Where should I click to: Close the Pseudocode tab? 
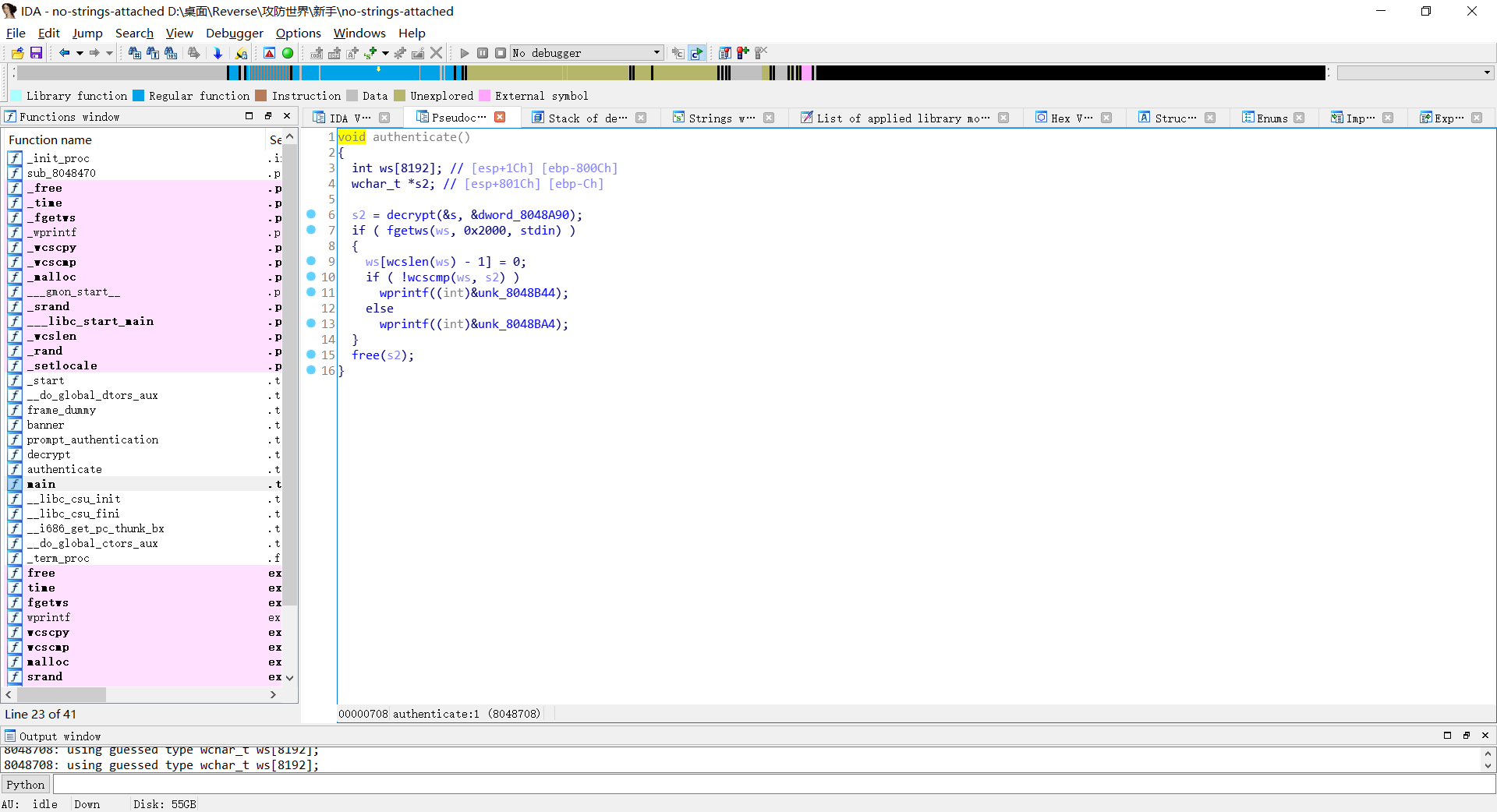tap(500, 117)
